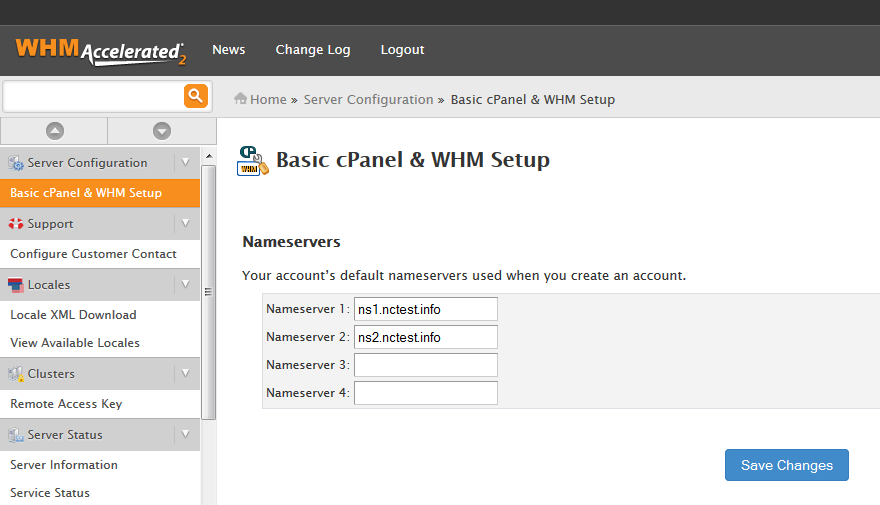Click the Server Status section header label
The width and height of the screenshot is (880, 505).
click(65, 435)
